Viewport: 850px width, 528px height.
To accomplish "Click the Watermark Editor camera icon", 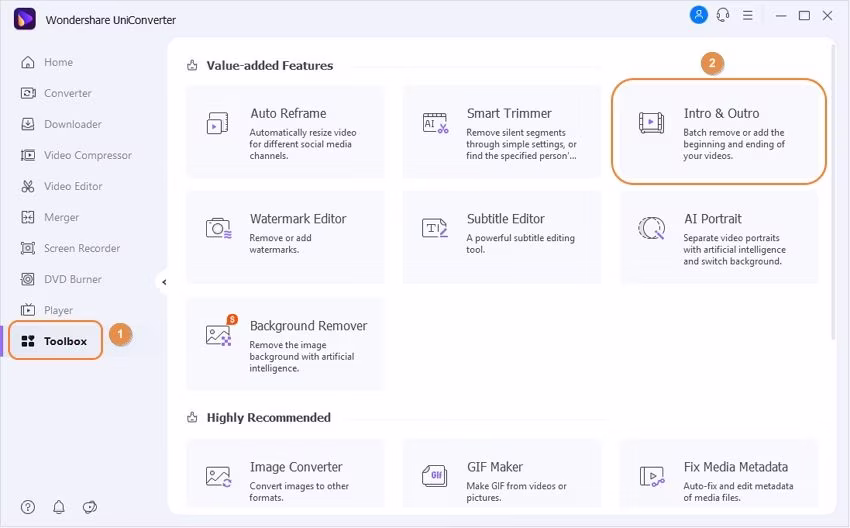I will [218, 228].
